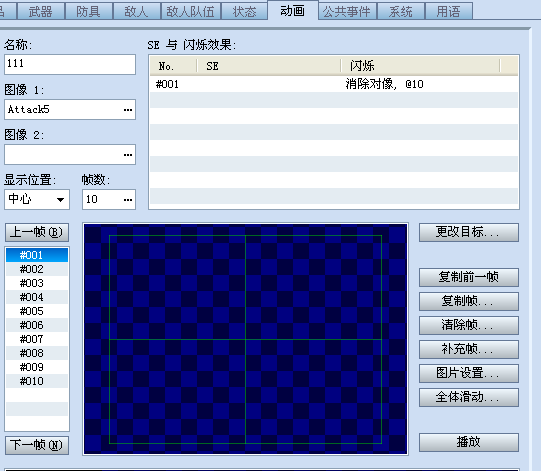Open the 敌人 tab
The height and width of the screenshot is (471, 541).
(x=136, y=11)
